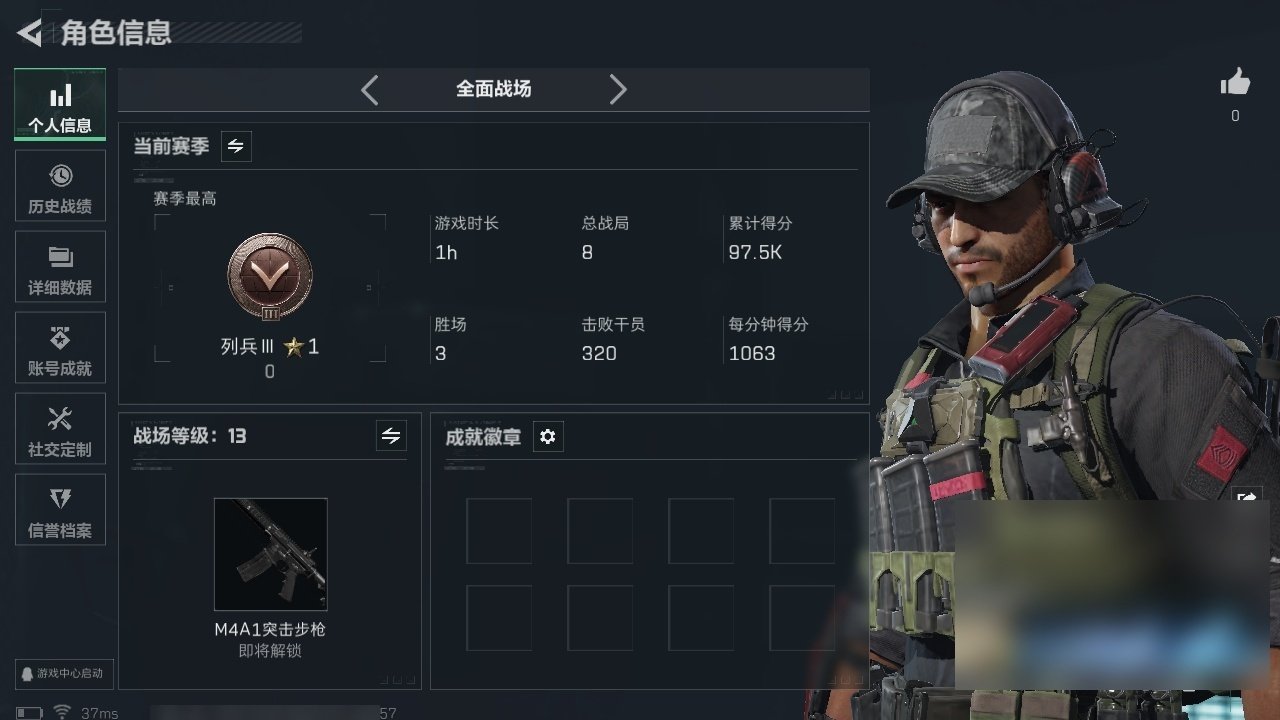Go back using the top-left arrow
The width and height of the screenshot is (1280, 720).
click(29, 33)
